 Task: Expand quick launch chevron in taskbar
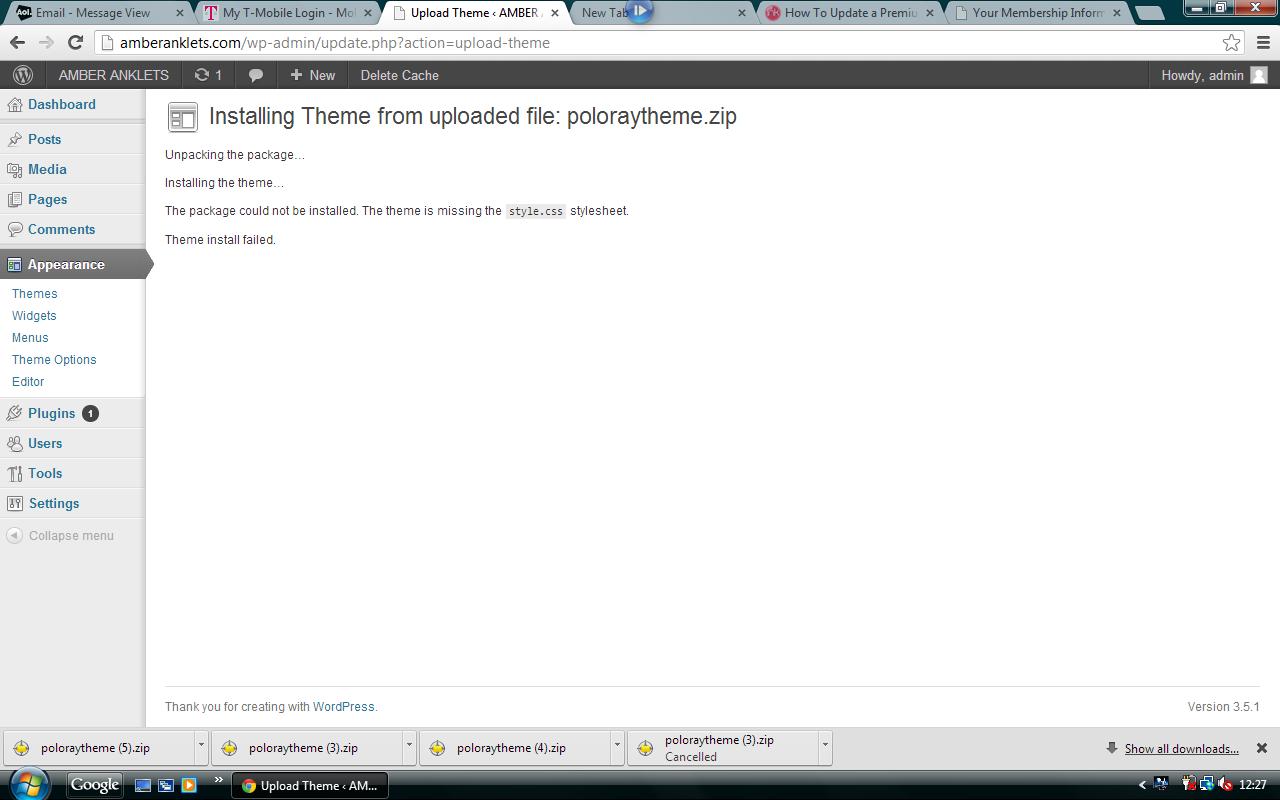(218, 780)
